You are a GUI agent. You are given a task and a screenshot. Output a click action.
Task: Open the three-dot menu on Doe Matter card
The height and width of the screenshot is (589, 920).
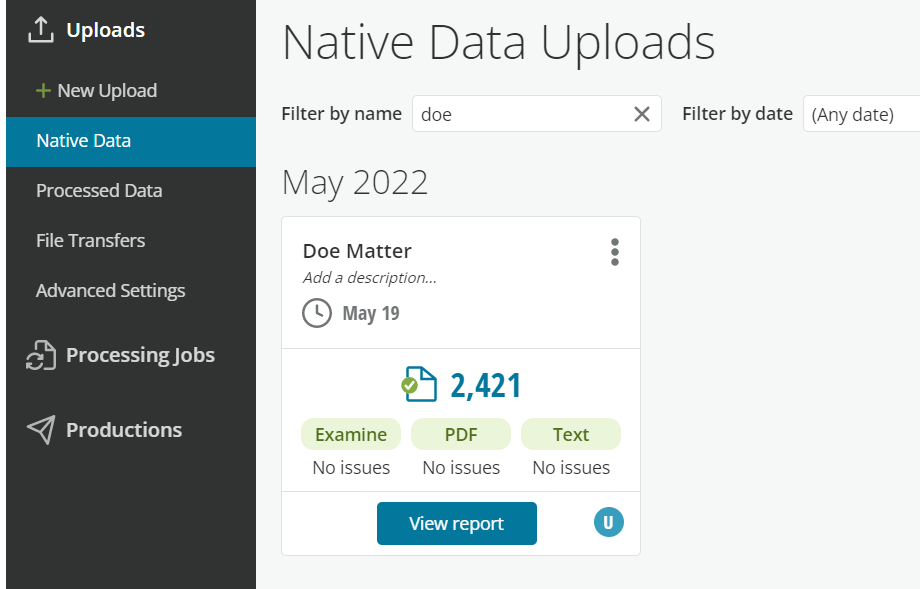(x=614, y=252)
